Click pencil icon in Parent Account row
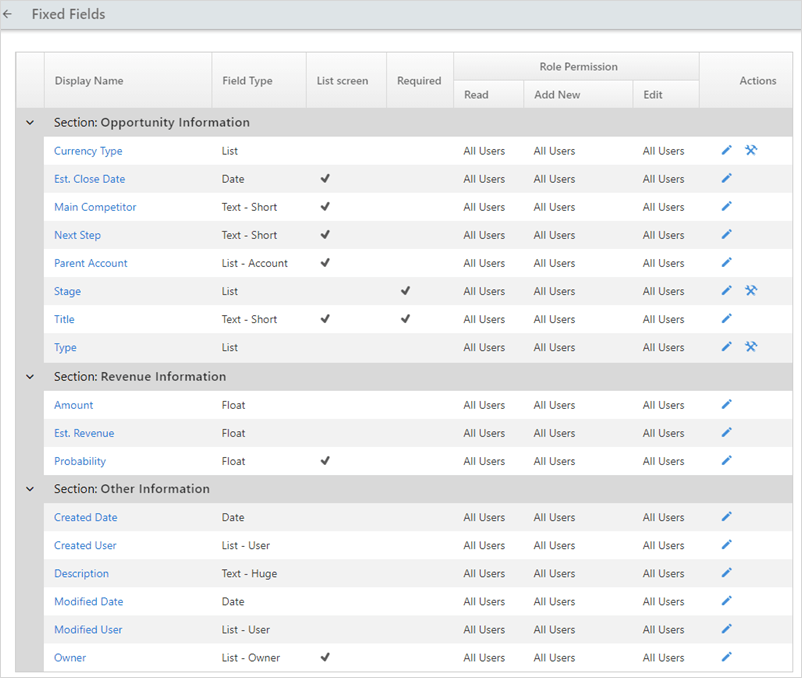This screenshot has height=678, width=802. pos(726,263)
